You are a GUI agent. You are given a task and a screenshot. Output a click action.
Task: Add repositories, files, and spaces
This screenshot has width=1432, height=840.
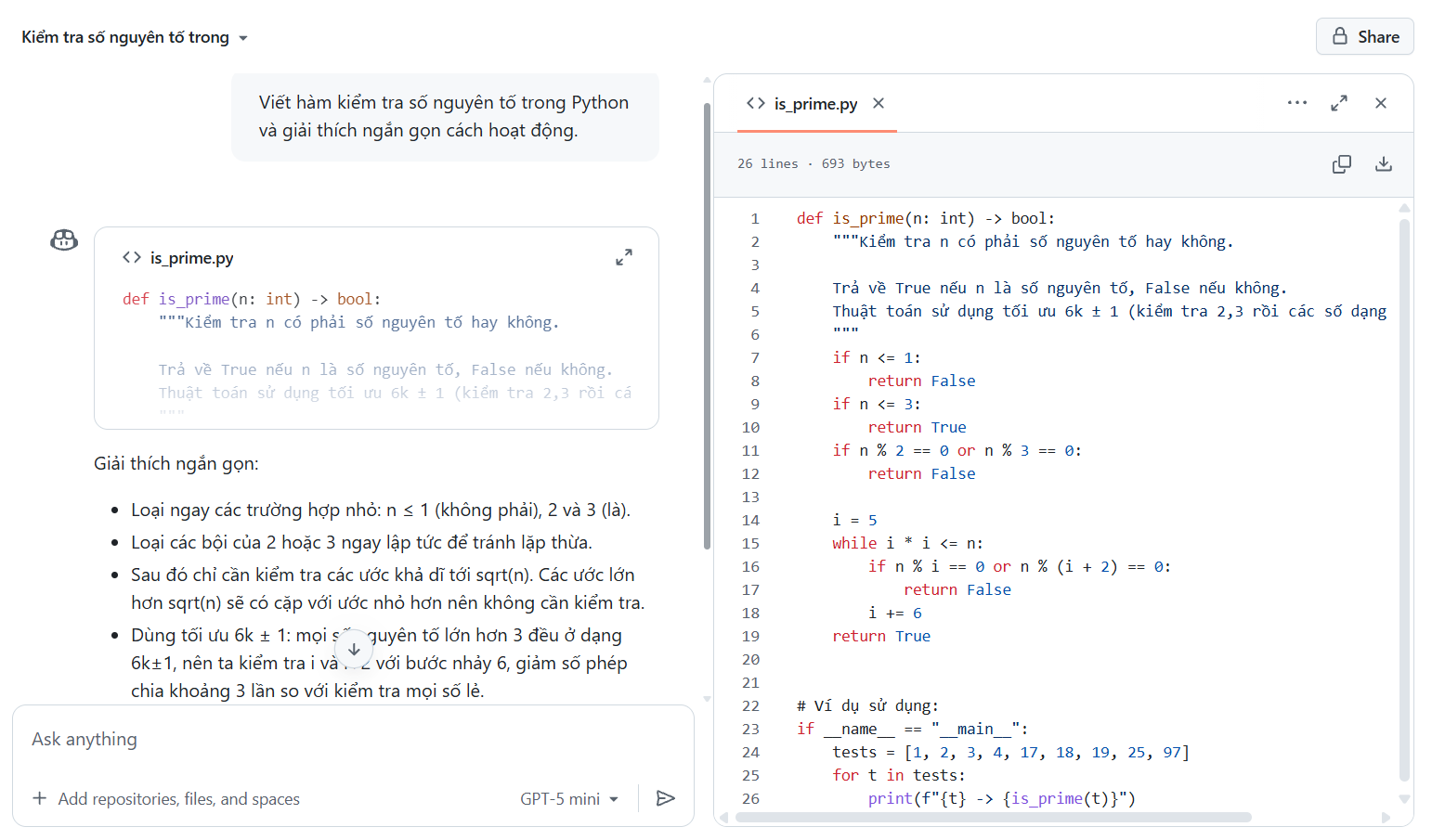(x=167, y=798)
